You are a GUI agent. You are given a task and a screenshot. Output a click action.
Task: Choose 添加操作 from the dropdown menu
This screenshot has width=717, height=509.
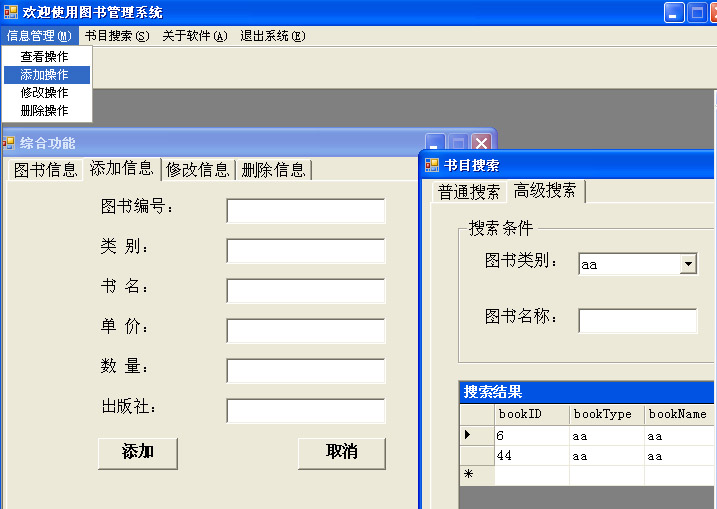47,75
